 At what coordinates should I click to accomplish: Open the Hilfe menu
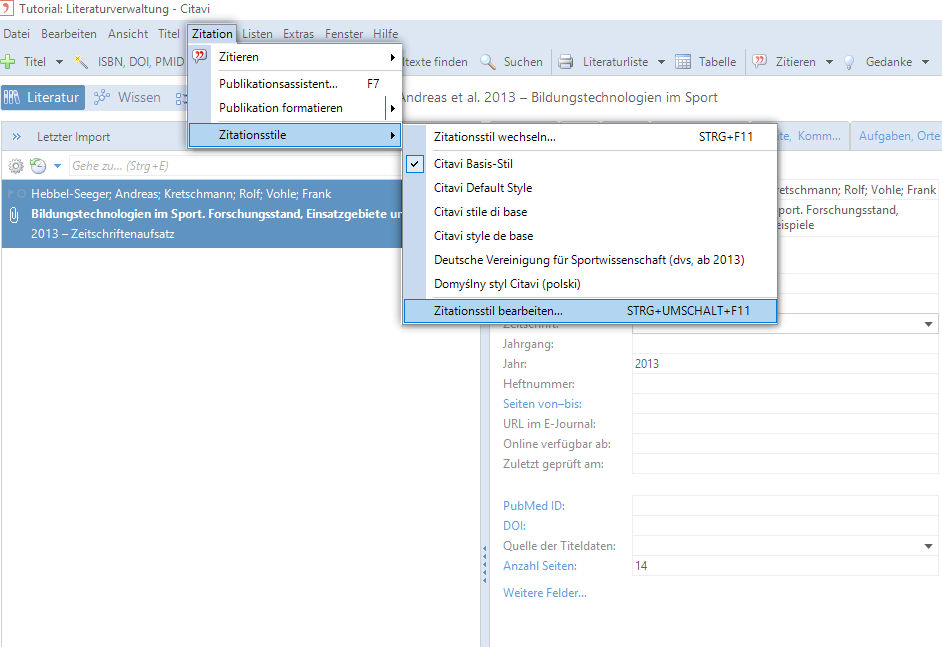[385, 34]
